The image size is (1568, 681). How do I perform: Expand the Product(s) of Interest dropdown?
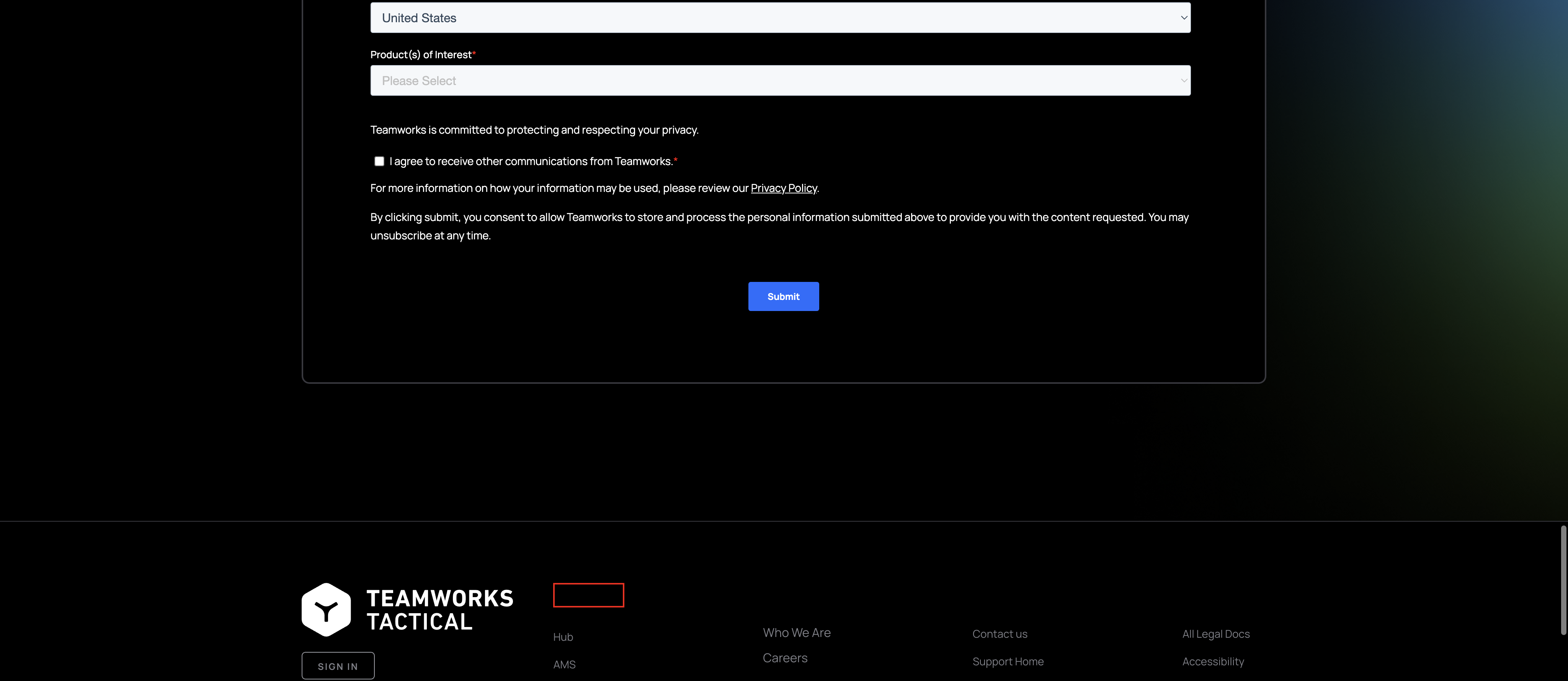pyautogui.click(x=780, y=80)
